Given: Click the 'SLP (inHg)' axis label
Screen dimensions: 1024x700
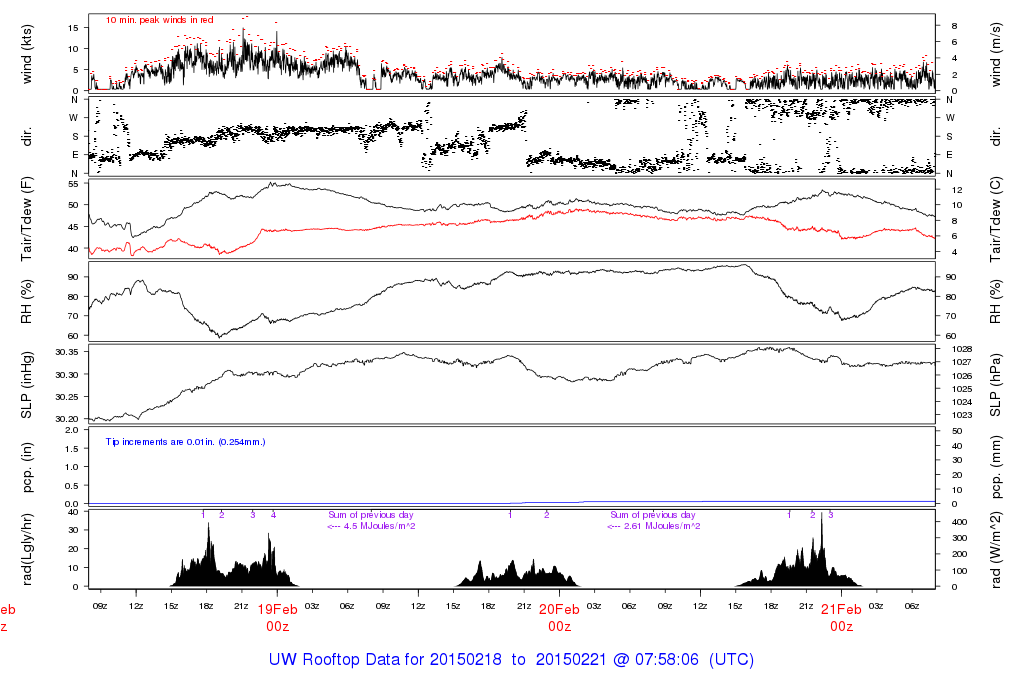Looking at the screenshot, I should pos(27,385).
